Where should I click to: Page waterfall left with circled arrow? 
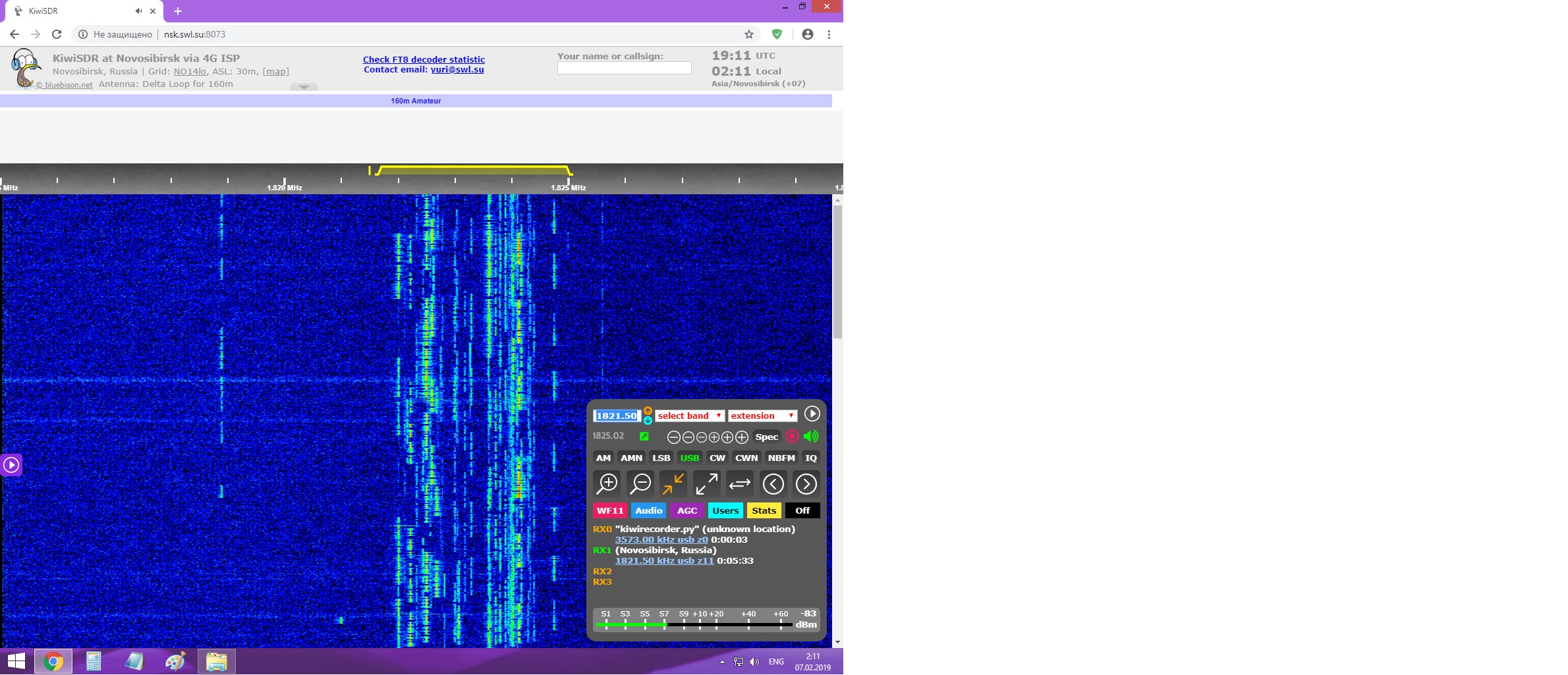773,484
